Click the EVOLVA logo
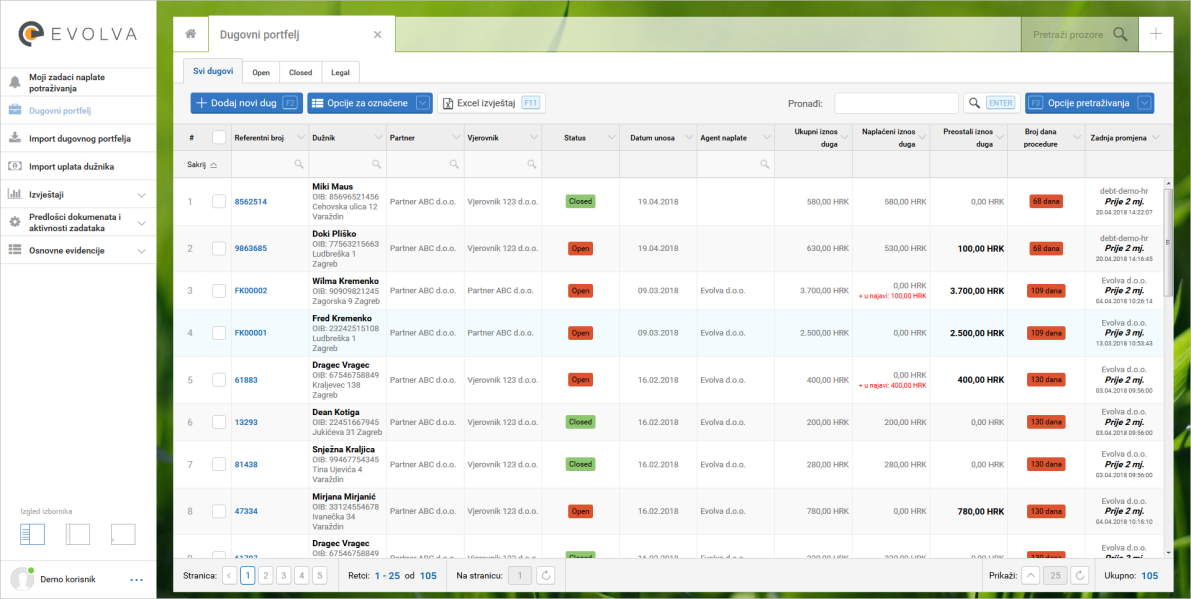The height and width of the screenshot is (599, 1191). [x=77, y=33]
